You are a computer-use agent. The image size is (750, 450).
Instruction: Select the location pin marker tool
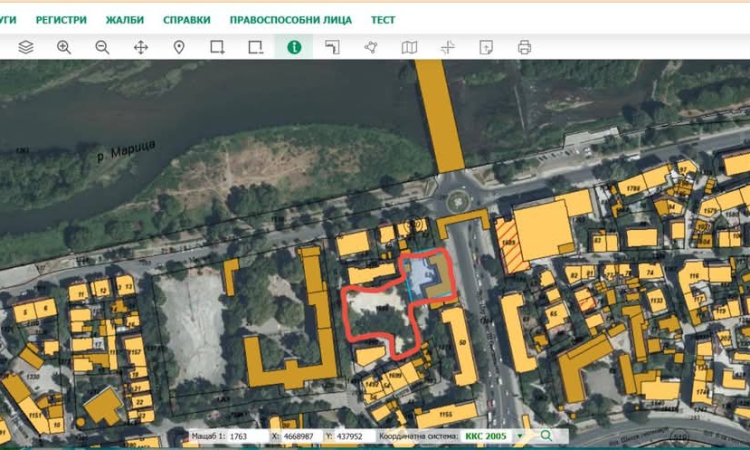pos(179,47)
